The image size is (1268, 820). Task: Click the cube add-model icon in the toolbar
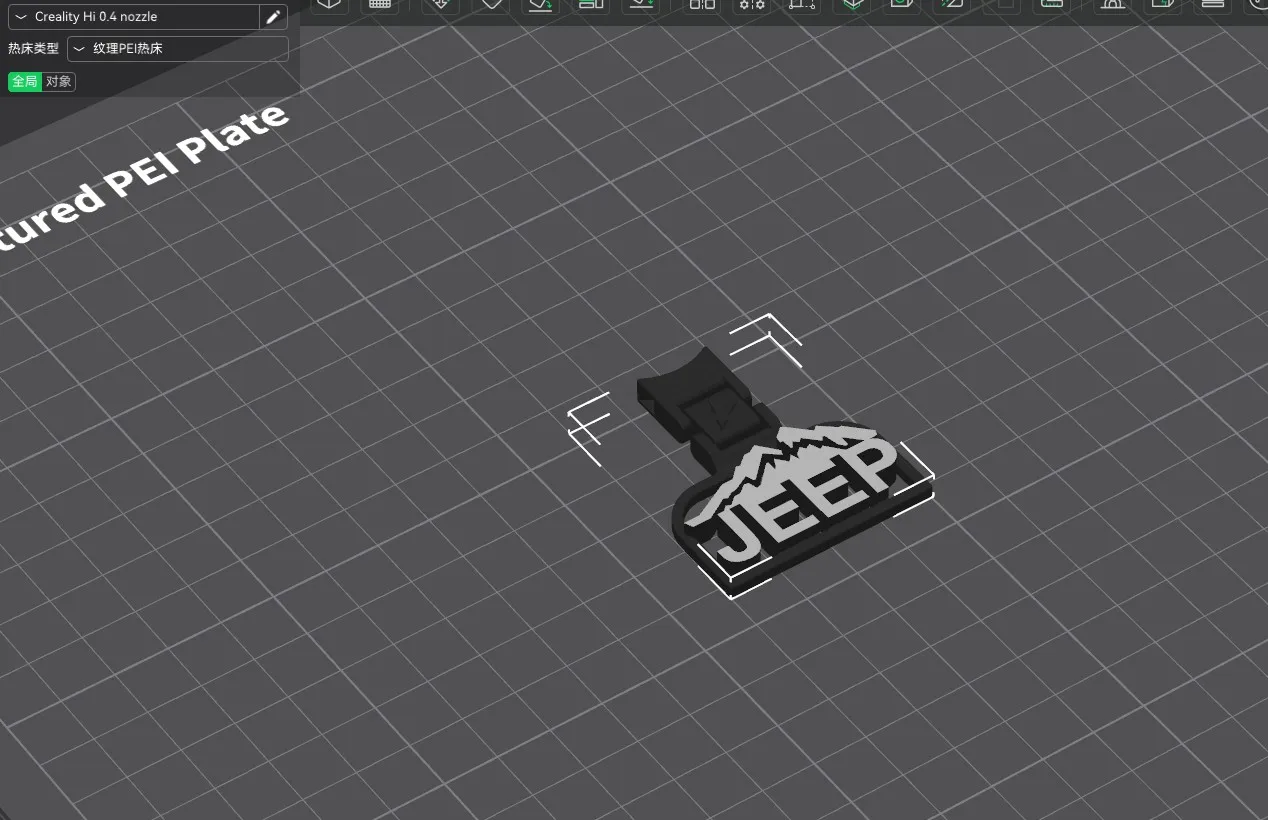tap(330, 5)
